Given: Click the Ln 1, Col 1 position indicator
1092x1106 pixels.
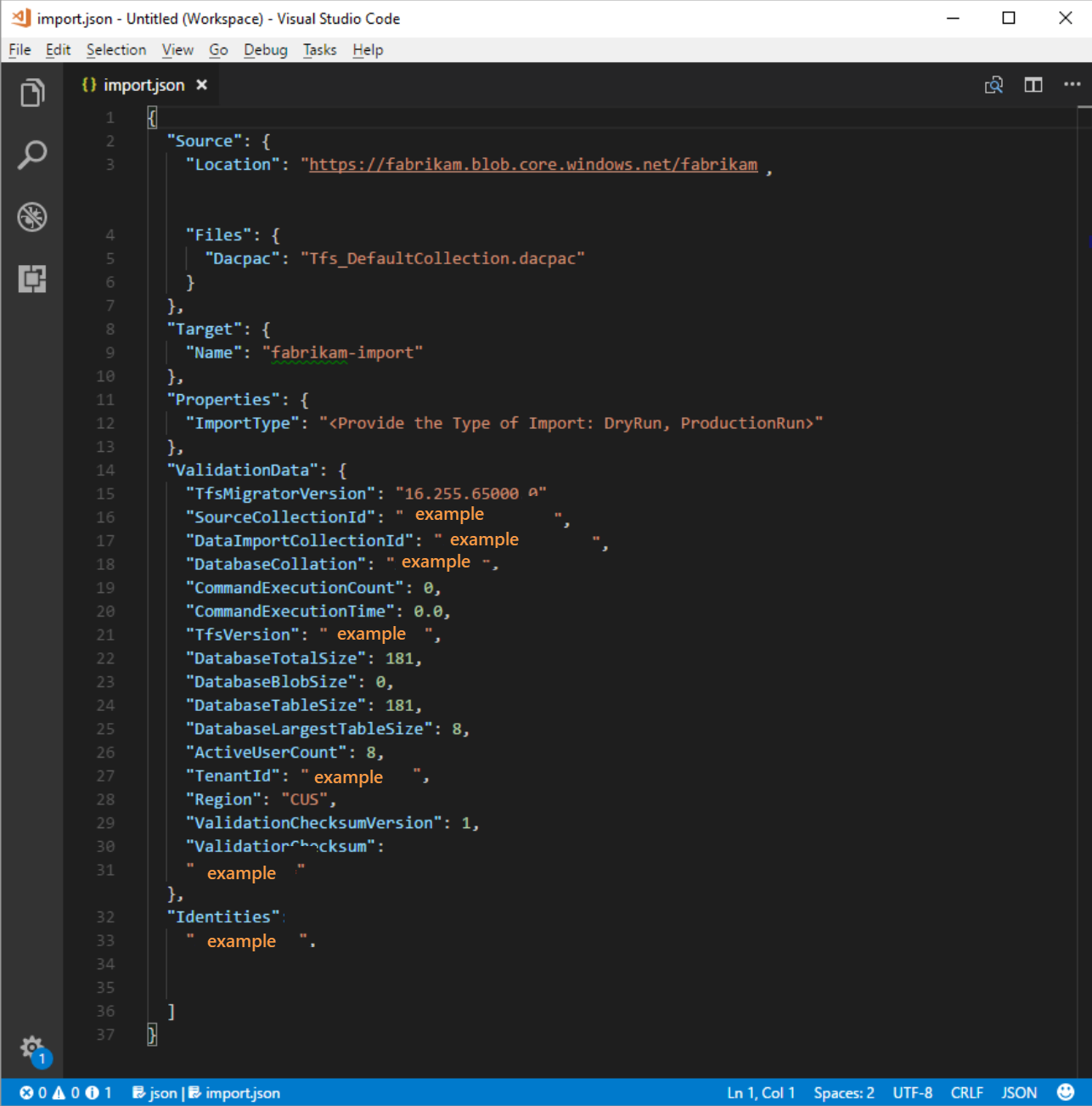Looking at the screenshot, I should click(760, 1092).
